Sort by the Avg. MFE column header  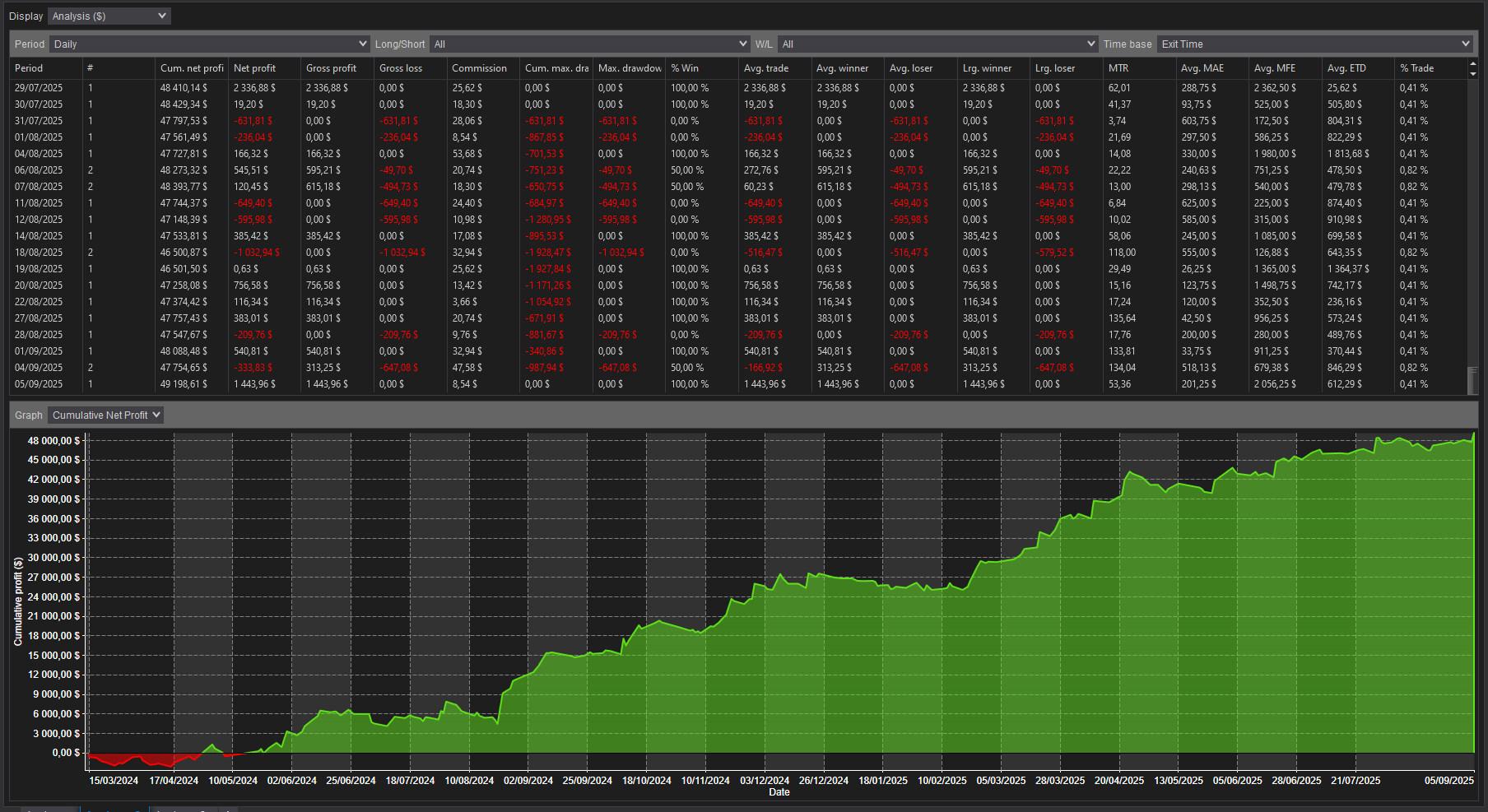[x=1285, y=68]
